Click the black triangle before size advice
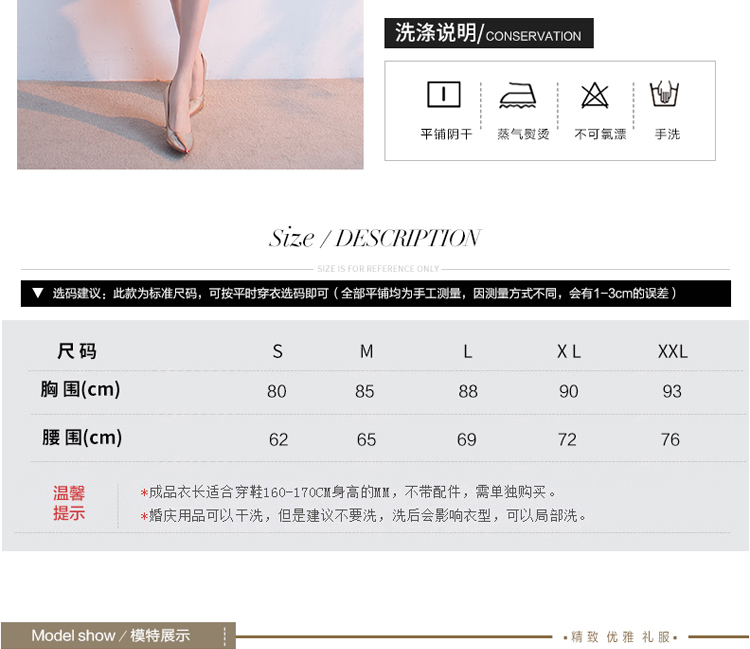 coord(37,293)
